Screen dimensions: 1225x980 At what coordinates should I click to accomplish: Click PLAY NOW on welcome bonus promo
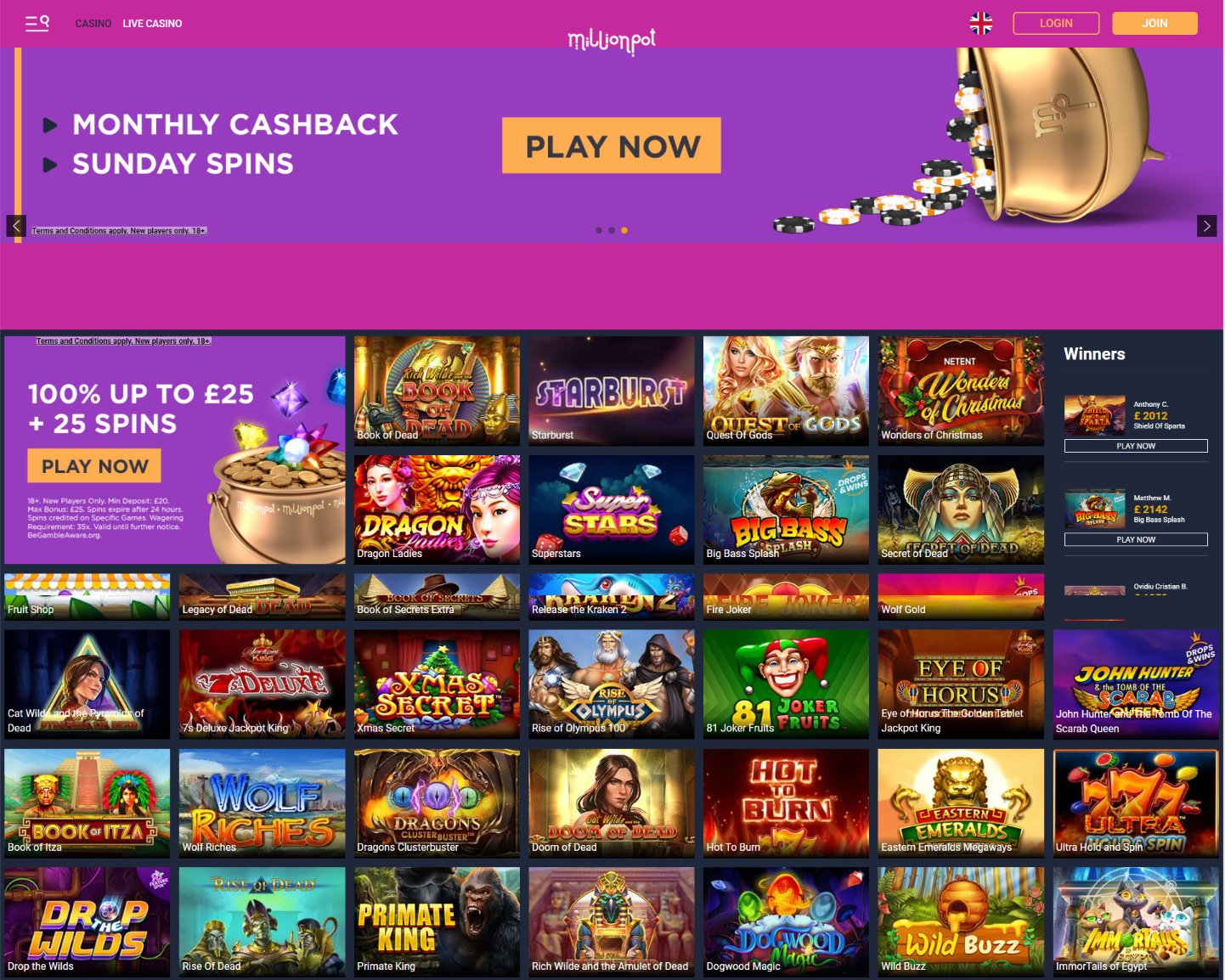point(94,466)
